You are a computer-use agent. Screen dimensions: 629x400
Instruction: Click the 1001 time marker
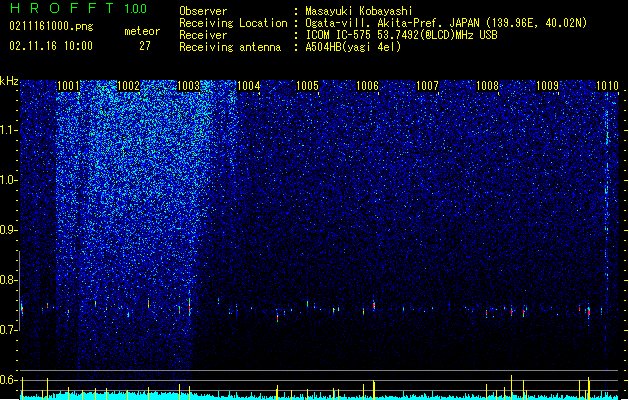pyautogui.click(x=69, y=86)
